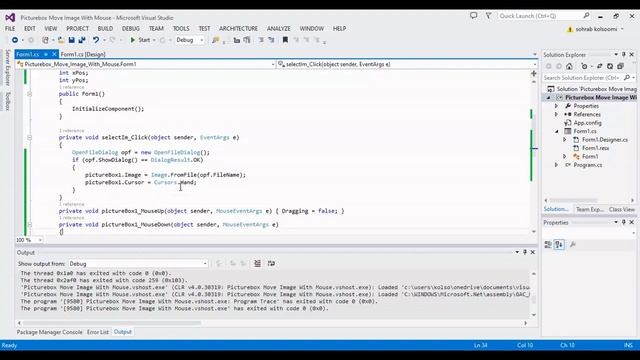Click the Undo arrow icon
The image size is (640, 360).
tap(96, 40)
